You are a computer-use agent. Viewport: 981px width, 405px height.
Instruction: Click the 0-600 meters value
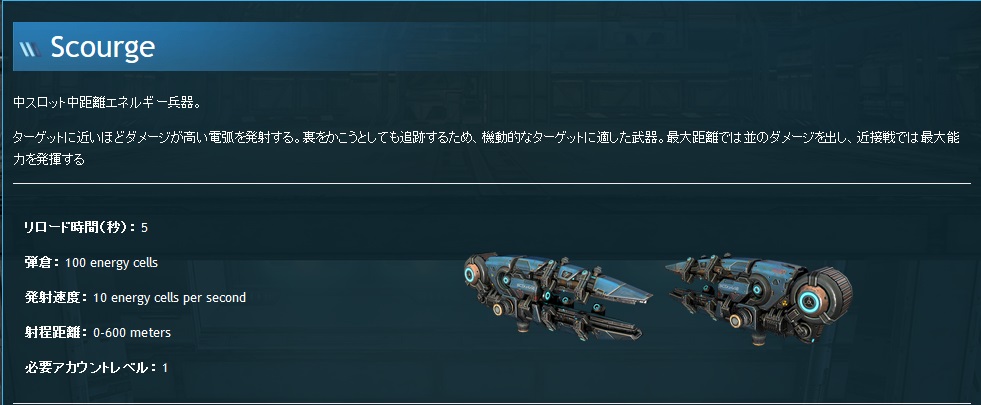point(131,332)
